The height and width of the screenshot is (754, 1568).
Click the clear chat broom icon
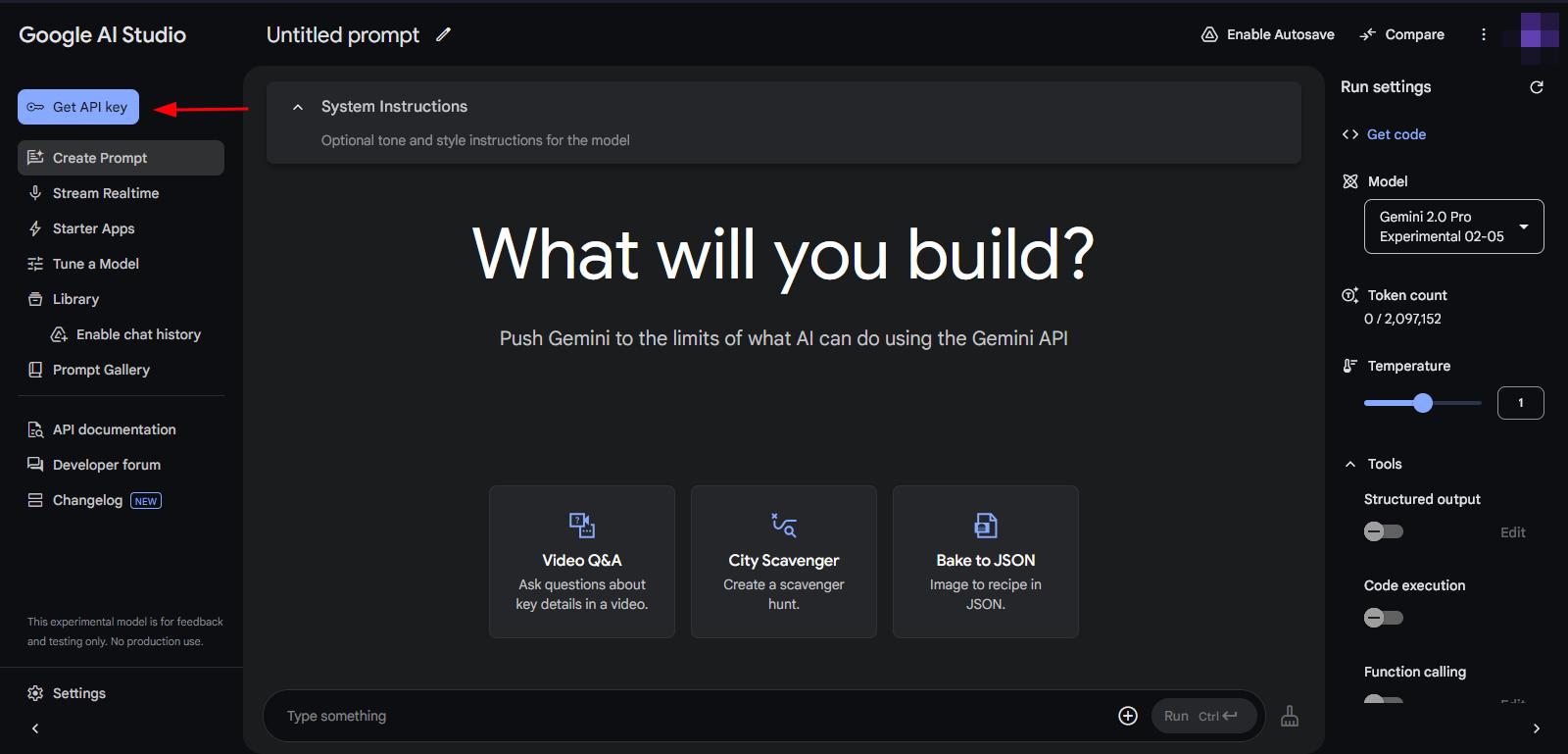tap(1290, 716)
